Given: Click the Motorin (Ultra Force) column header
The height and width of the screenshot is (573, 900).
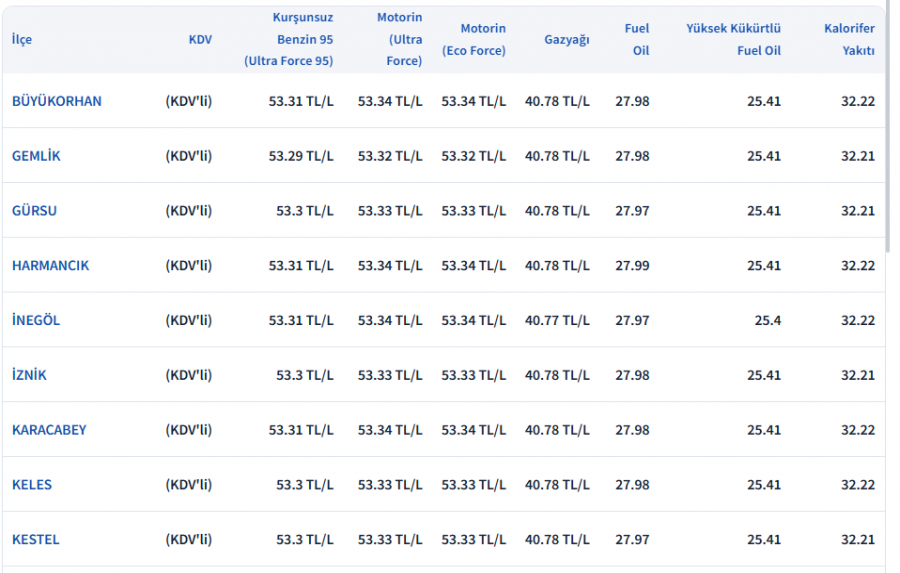Looking at the screenshot, I should click(x=399, y=40).
